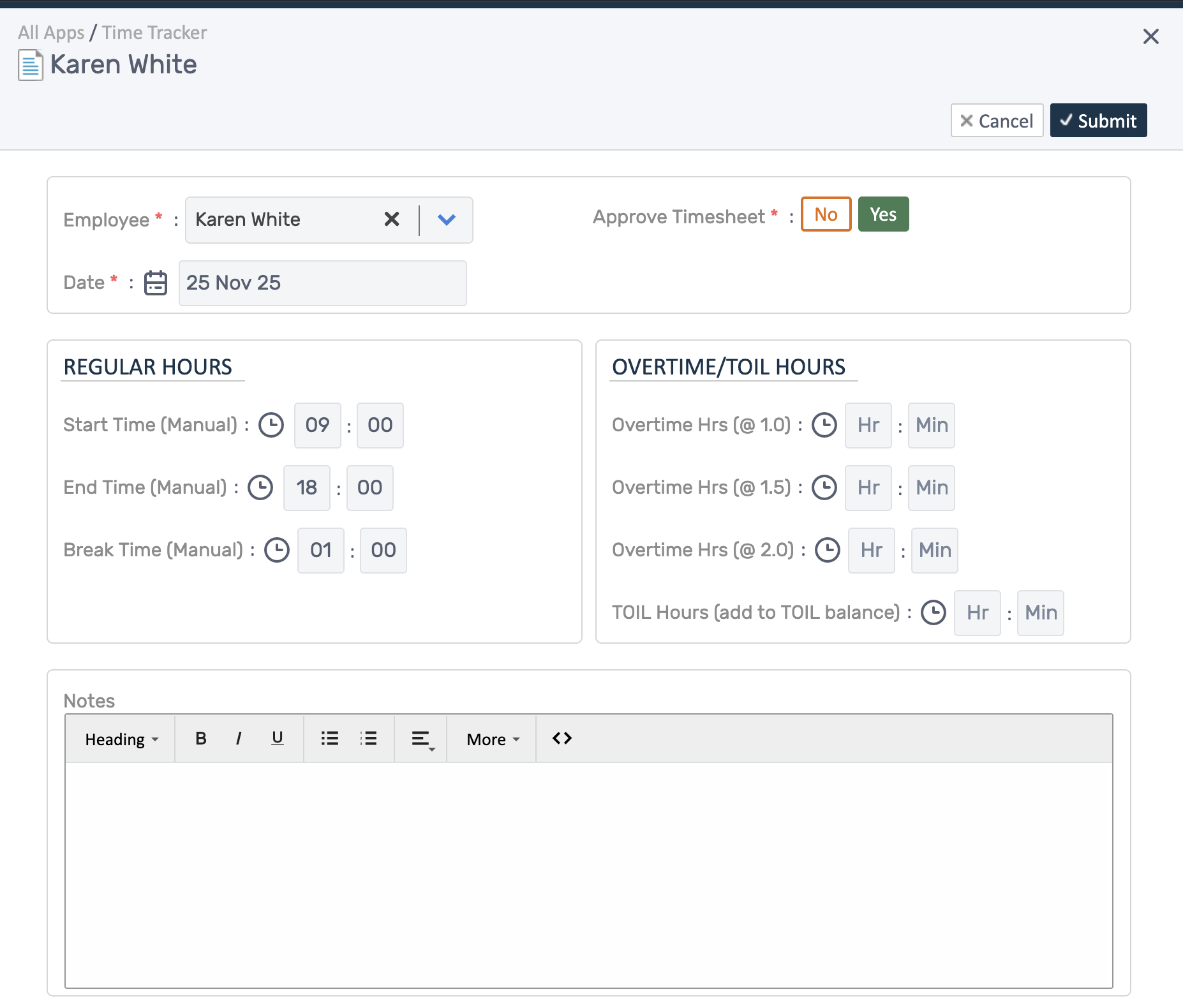1183x1008 pixels.
Task: Click the clock icon for TOIL Hours
Action: [x=934, y=612]
